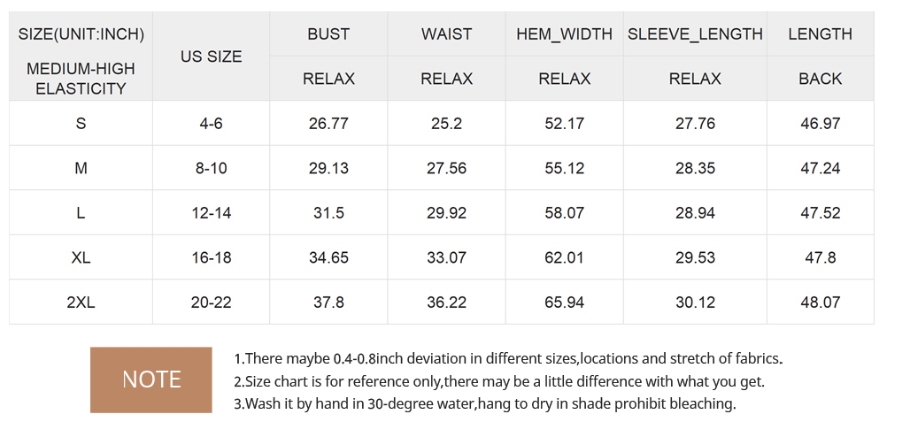Click the 20-22 US size cell

(211, 302)
